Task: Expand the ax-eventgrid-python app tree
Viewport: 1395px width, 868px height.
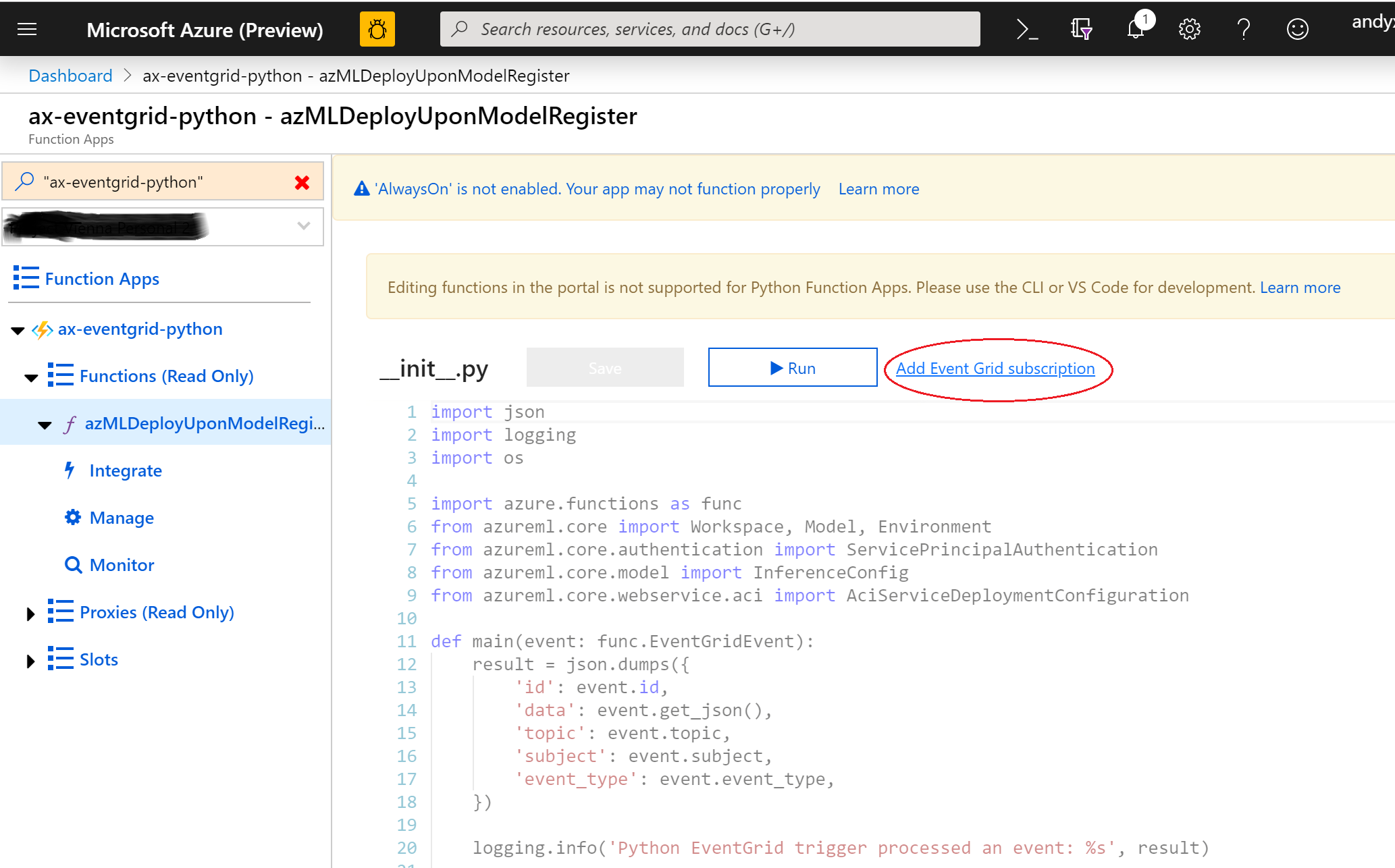Action: coord(22,329)
